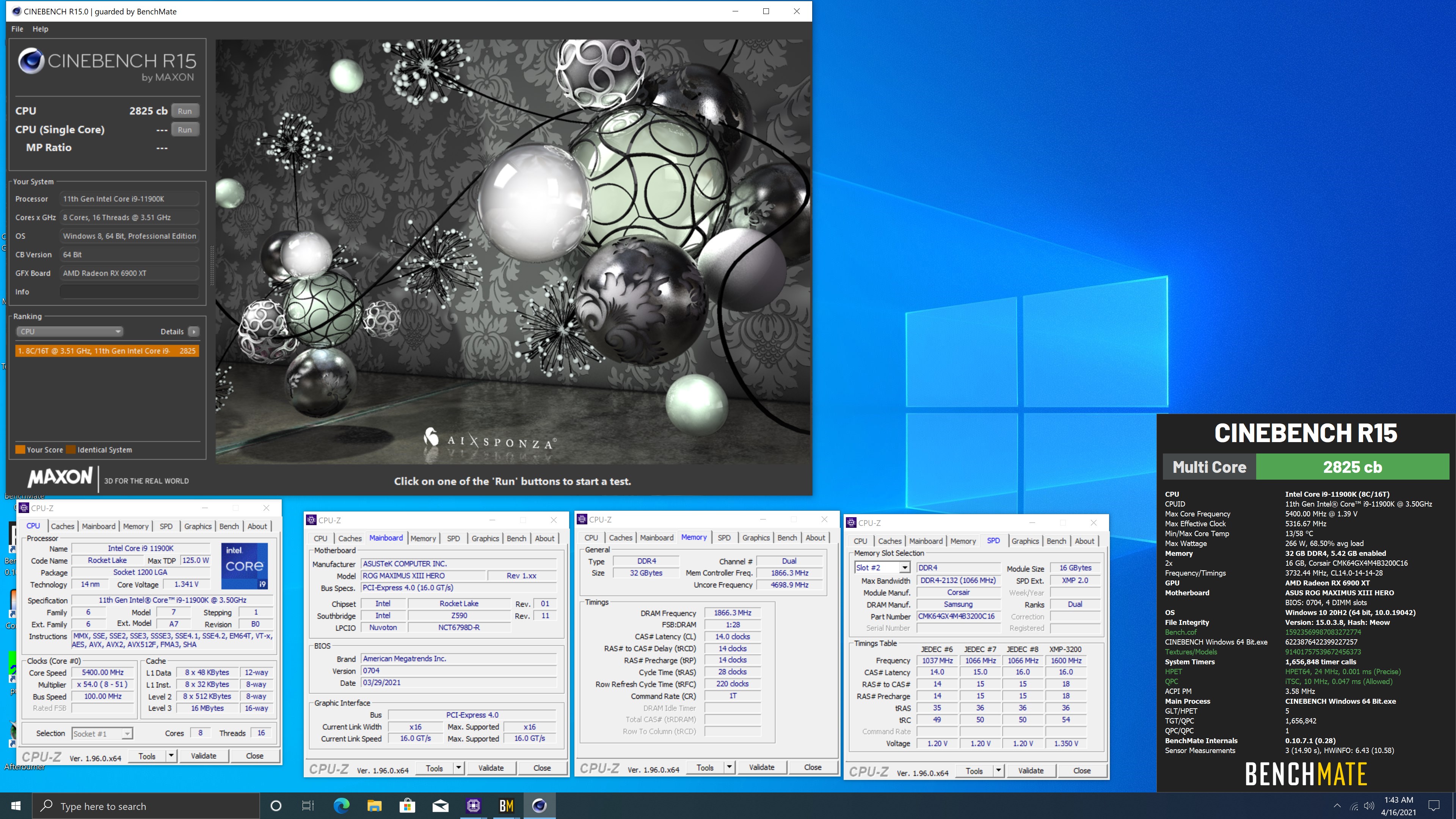The image size is (1456, 819).
Task: Click the DRAM Frequency 1866.3 MHz value
Action: 733,613
